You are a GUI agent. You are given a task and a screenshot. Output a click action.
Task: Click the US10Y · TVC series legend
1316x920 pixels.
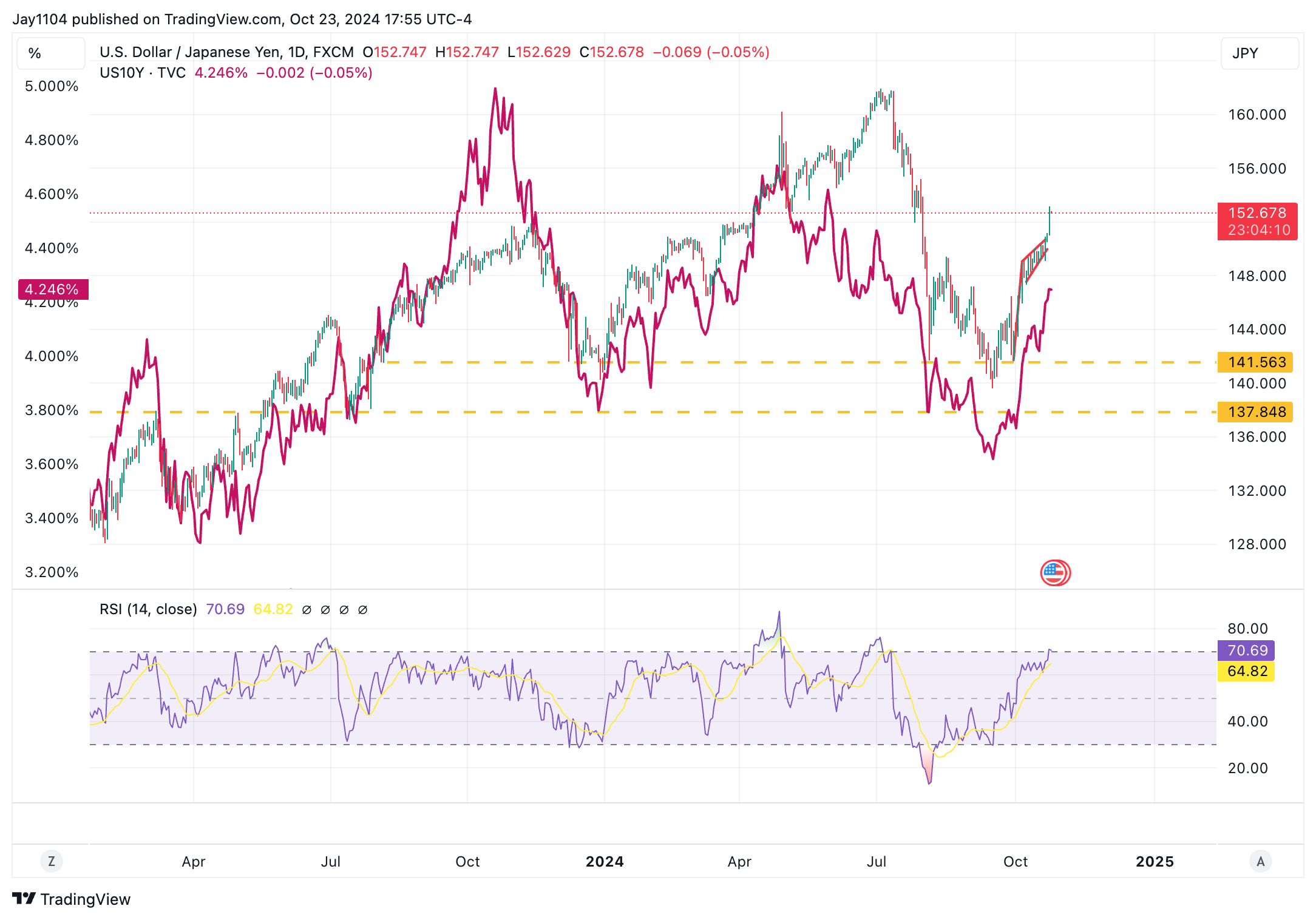click(x=143, y=73)
